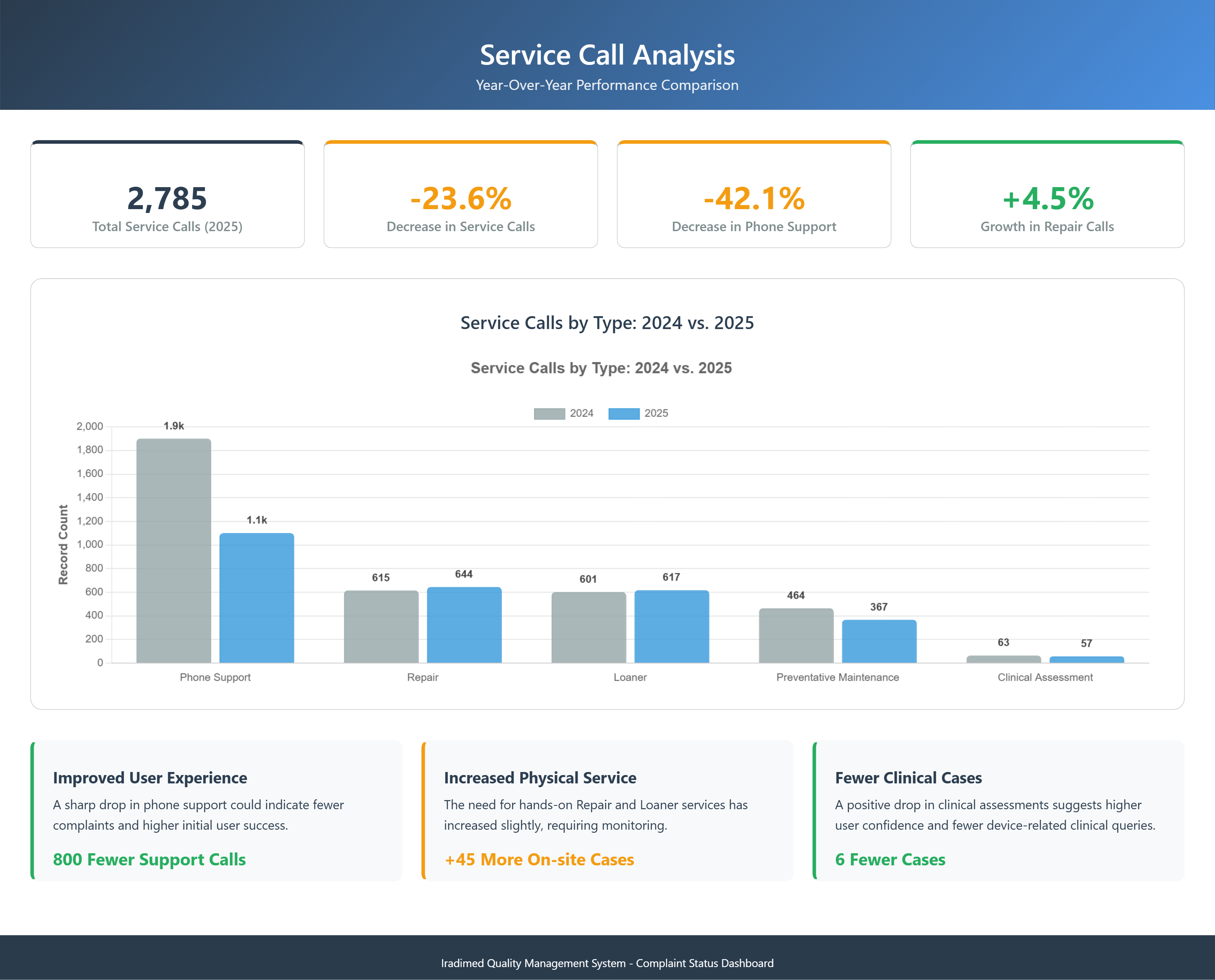Viewport: 1215px width, 980px height.
Task: Toggle the 2024 legend series
Action: (581, 413)
